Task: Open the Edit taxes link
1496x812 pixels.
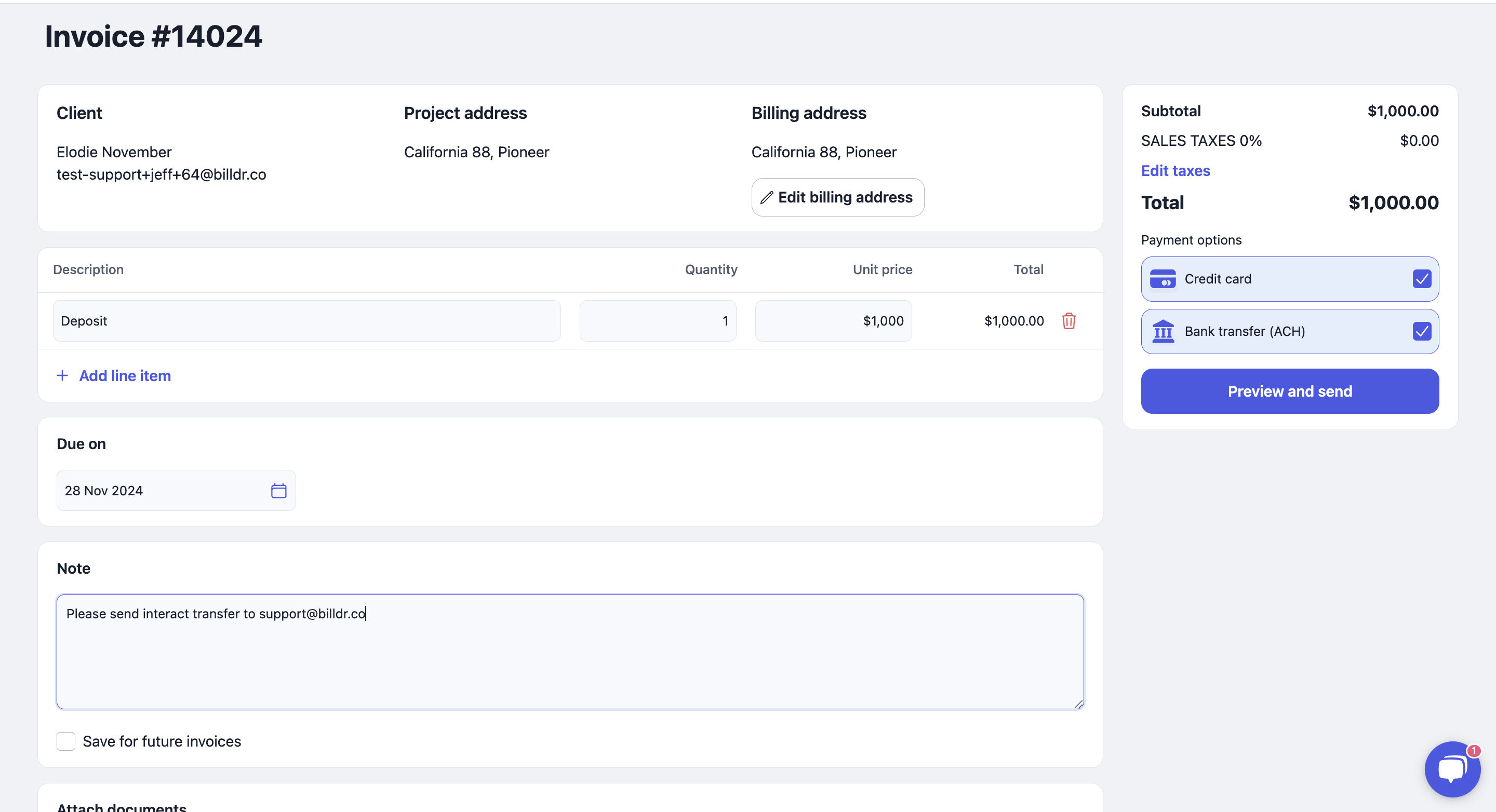Action: pos(1176,171)
